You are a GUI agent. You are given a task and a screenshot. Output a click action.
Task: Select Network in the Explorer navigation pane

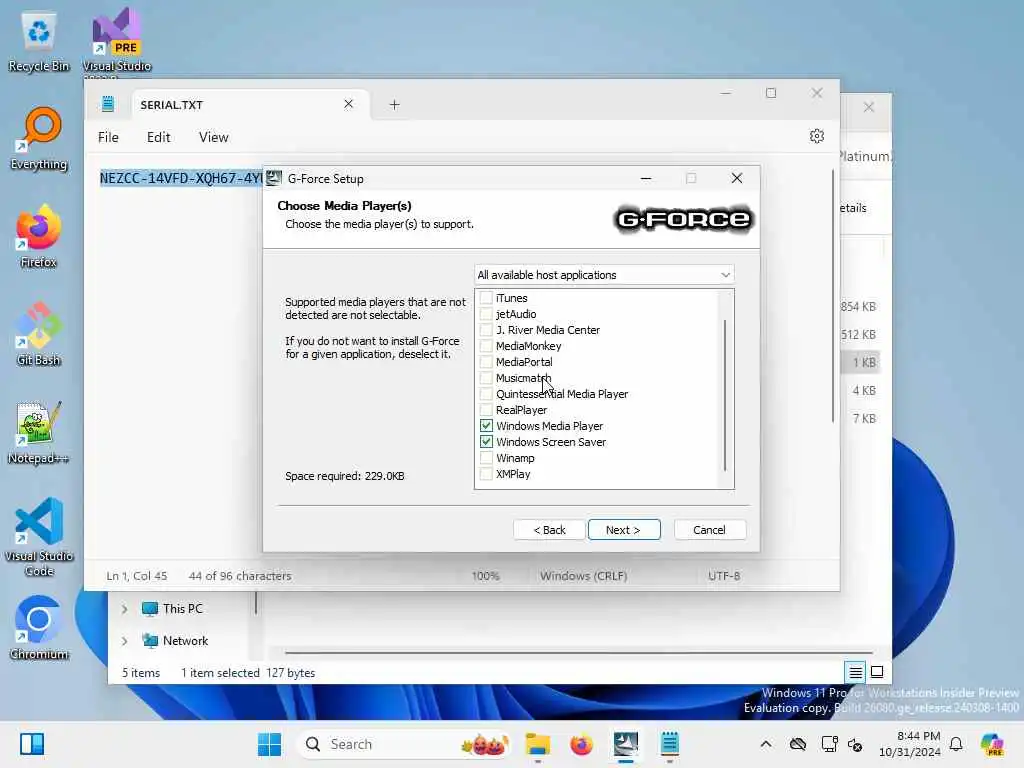(185, 641)
